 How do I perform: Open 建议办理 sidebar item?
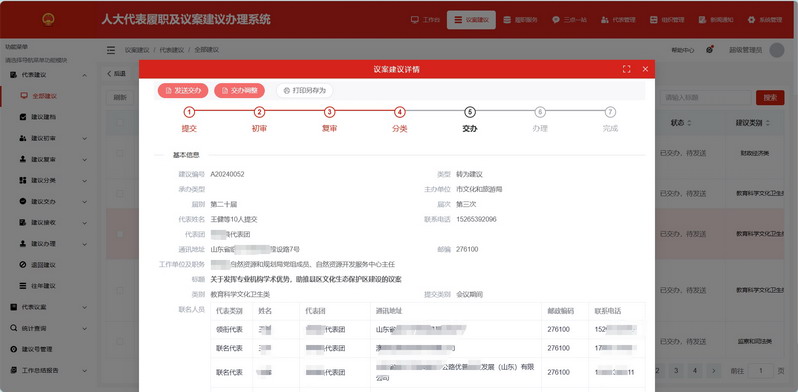pos(44,243)
